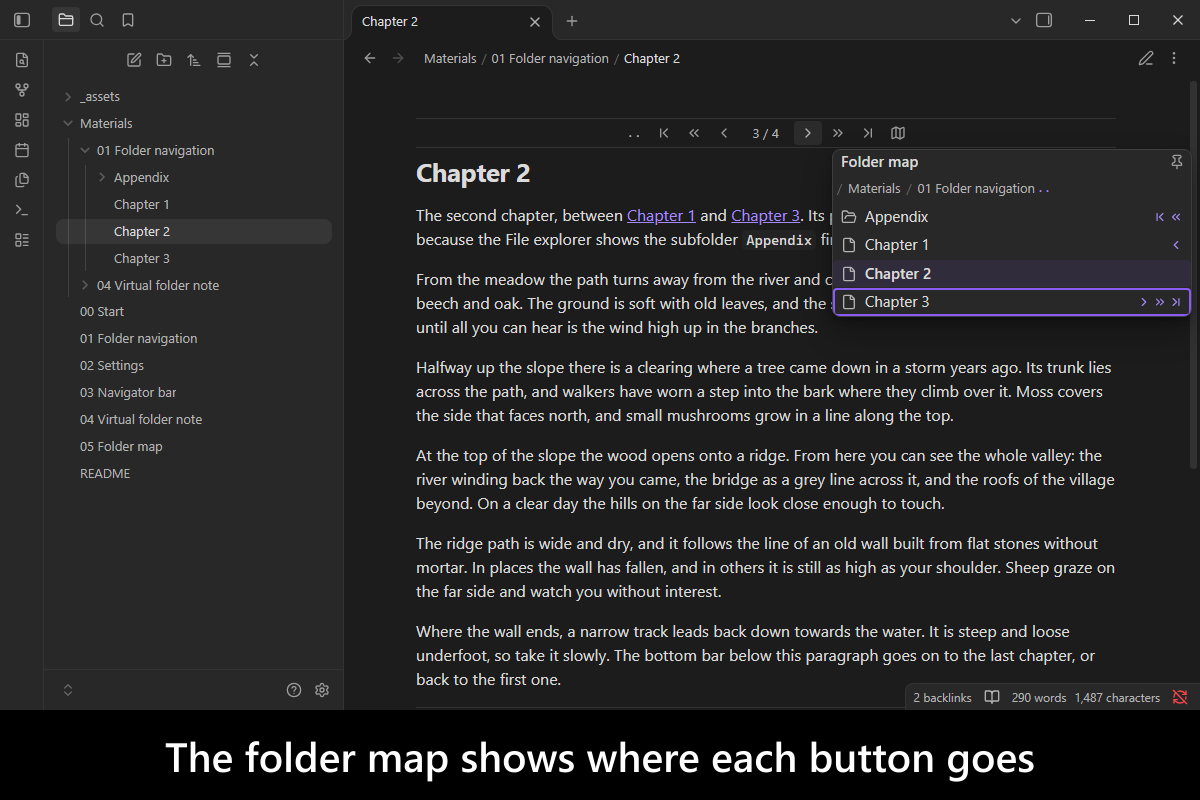Open the bookmarks sidebar tab
1200x800 pixels.
click(128, 20)
